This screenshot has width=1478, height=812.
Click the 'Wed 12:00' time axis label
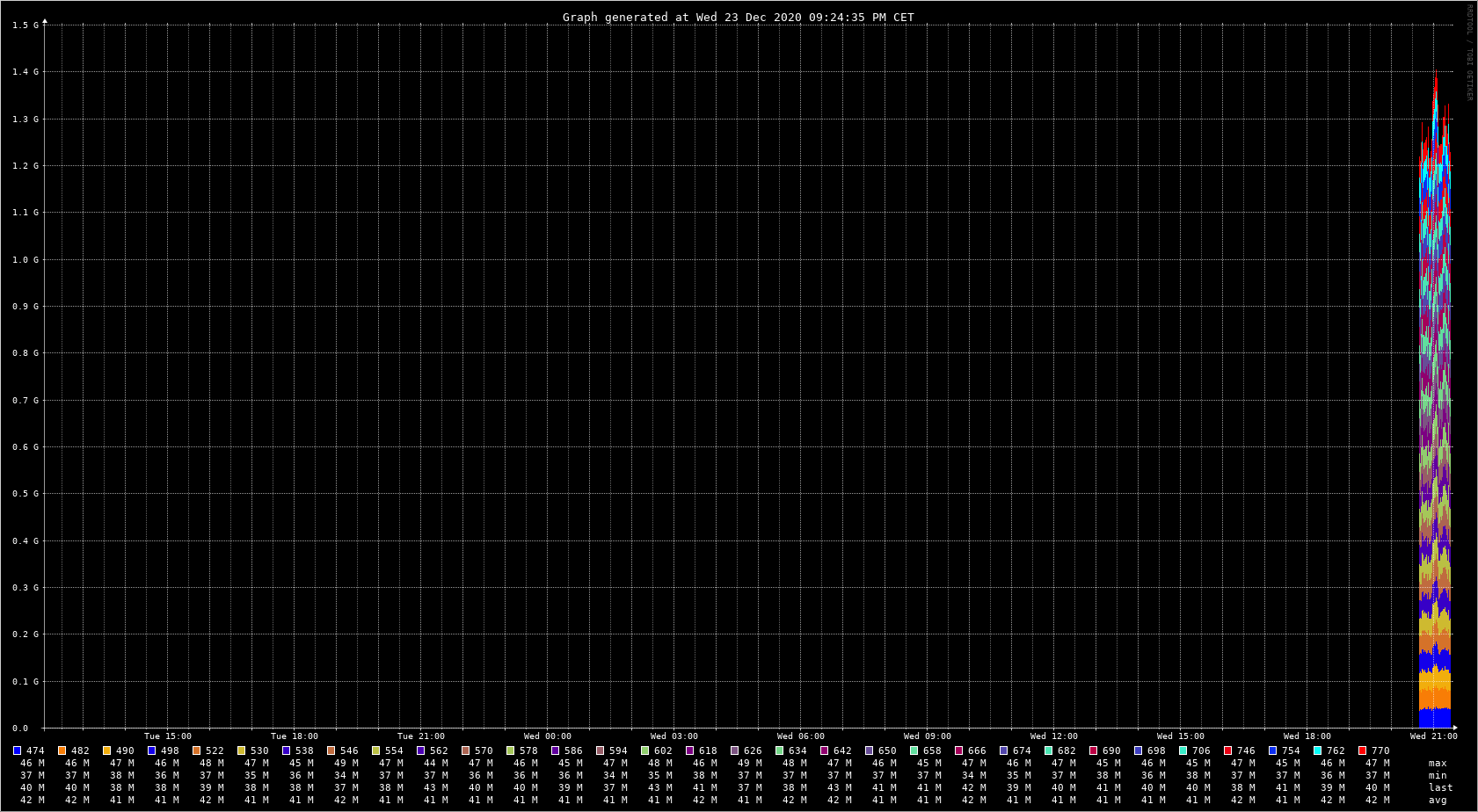1053,736
